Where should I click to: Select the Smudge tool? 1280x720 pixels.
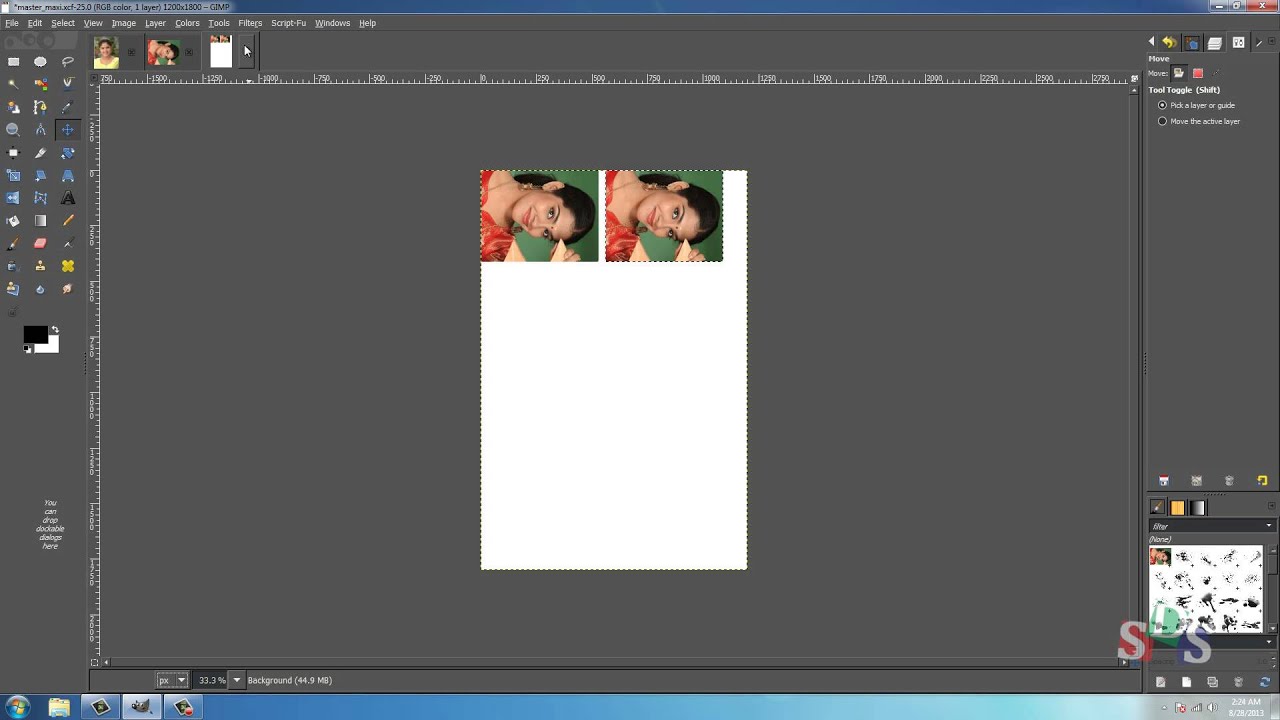click(x=68, y=289)
